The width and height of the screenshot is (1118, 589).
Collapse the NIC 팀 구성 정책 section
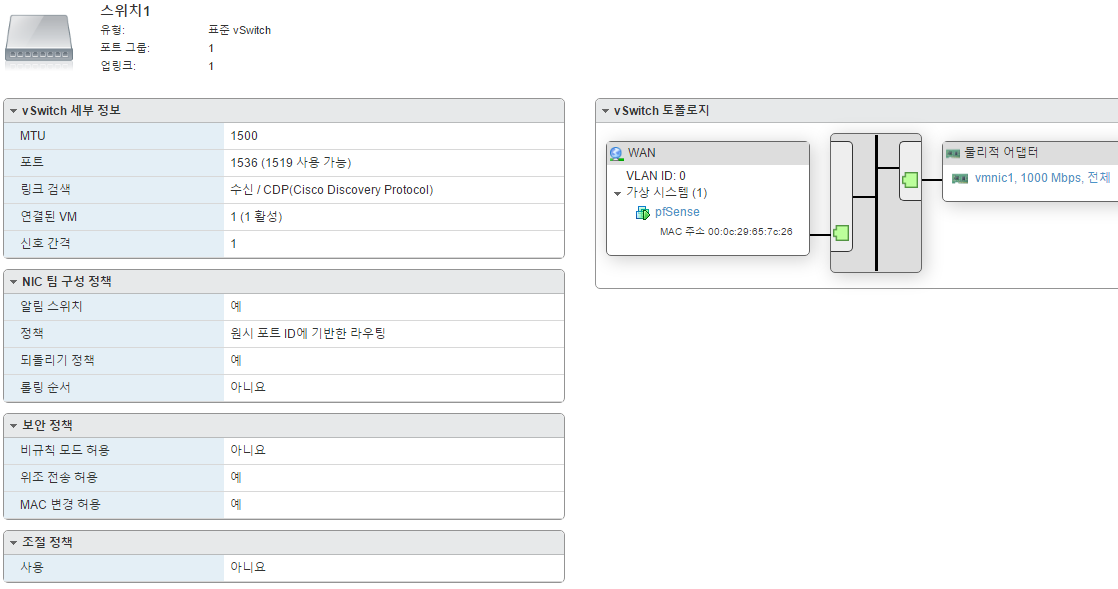click(13, 282)
